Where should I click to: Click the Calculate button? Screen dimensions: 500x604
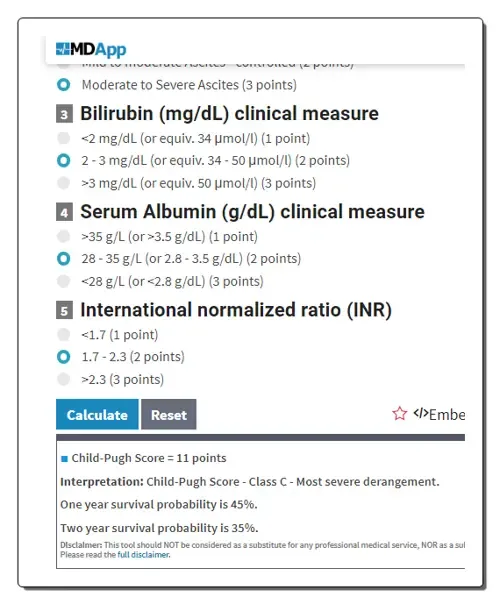click(97, 414)
